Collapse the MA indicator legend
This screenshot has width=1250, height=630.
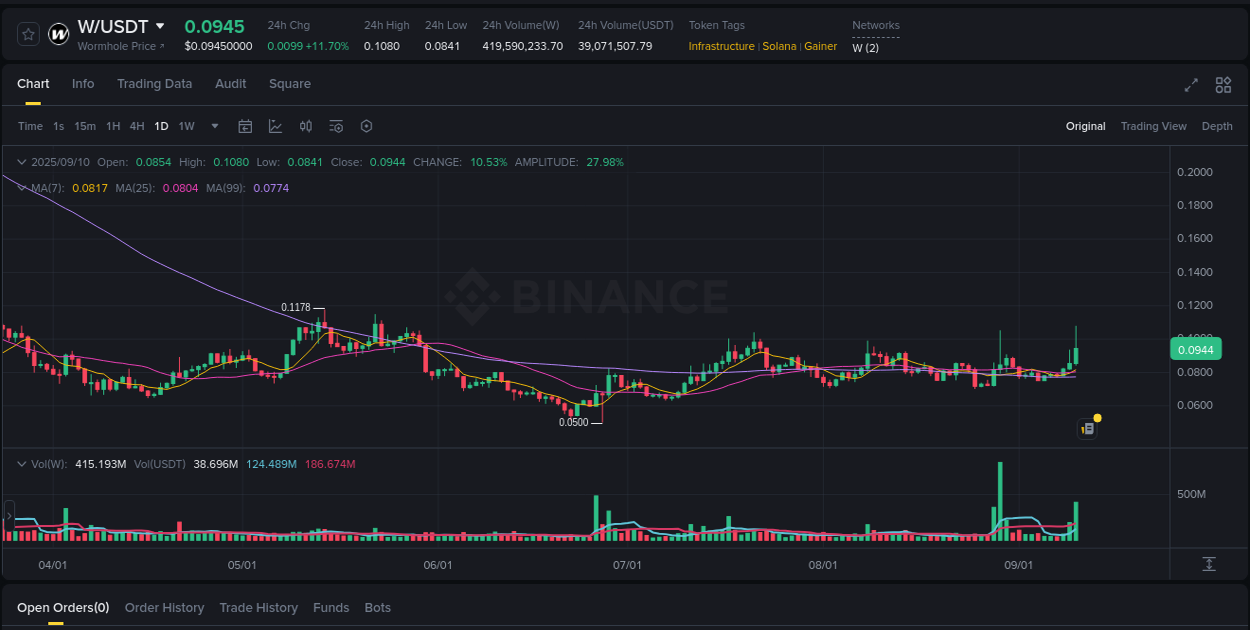click(22, 188)
